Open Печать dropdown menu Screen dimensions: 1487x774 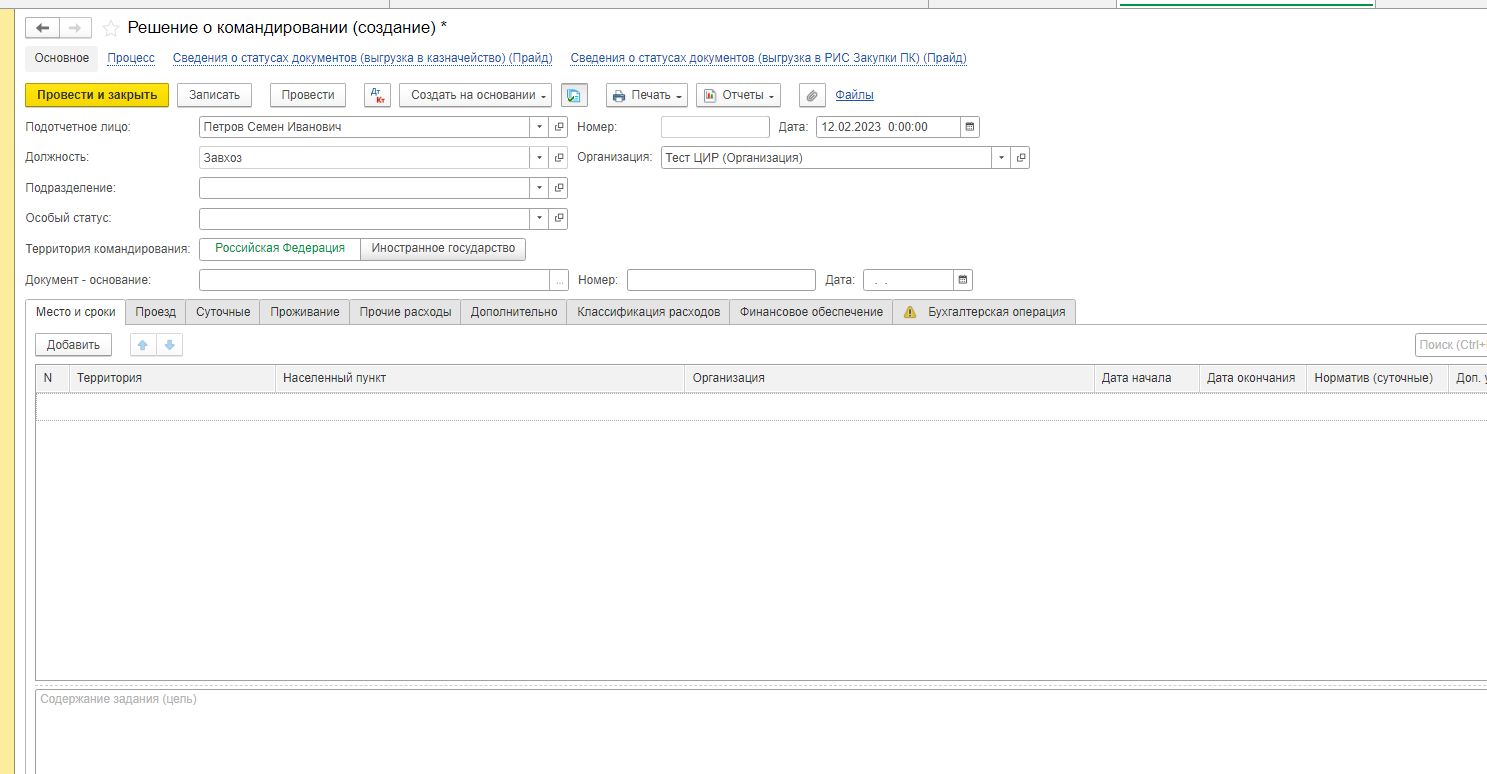click(646, 95)
